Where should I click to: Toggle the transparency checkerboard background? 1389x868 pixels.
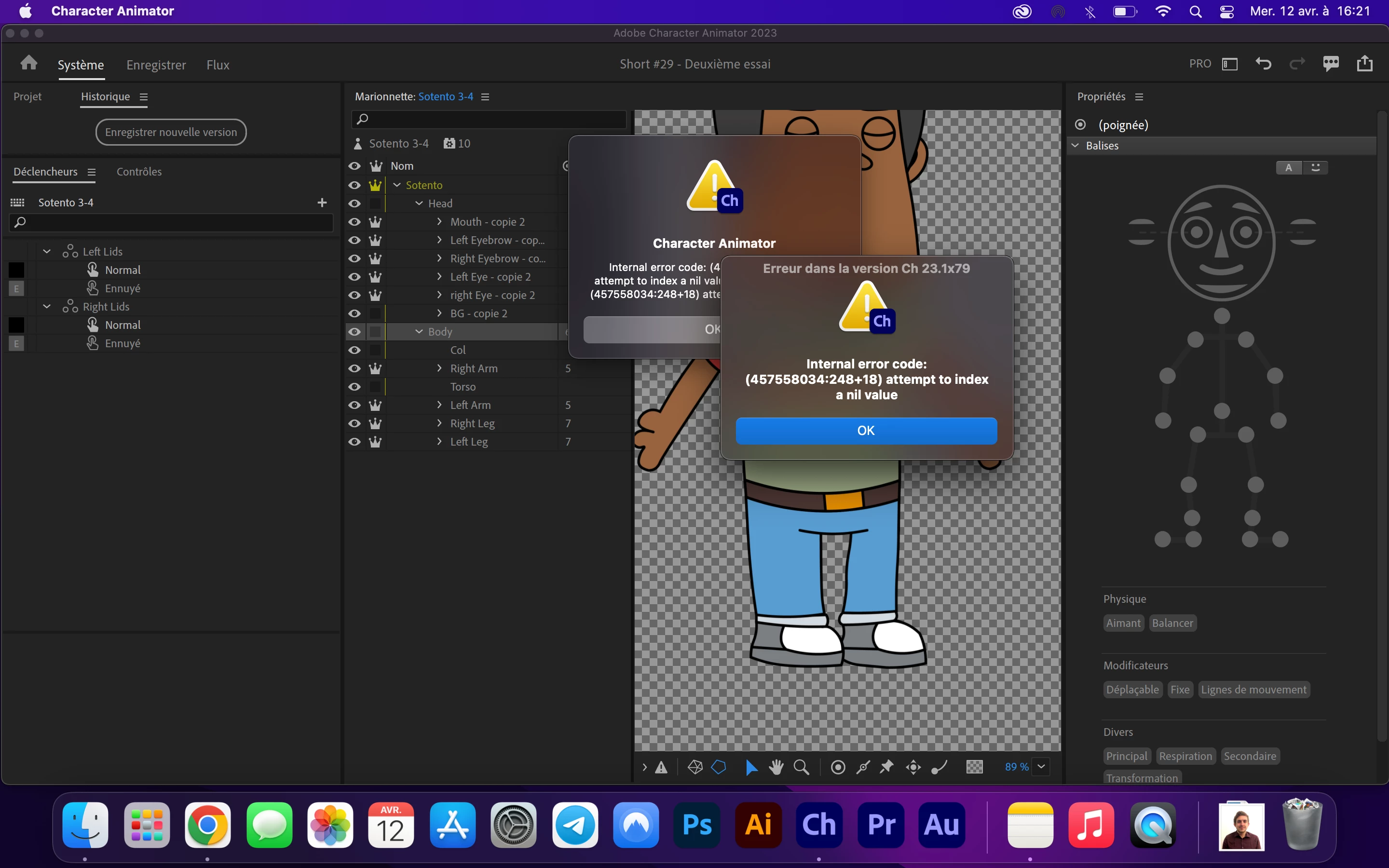coord(974,767)
